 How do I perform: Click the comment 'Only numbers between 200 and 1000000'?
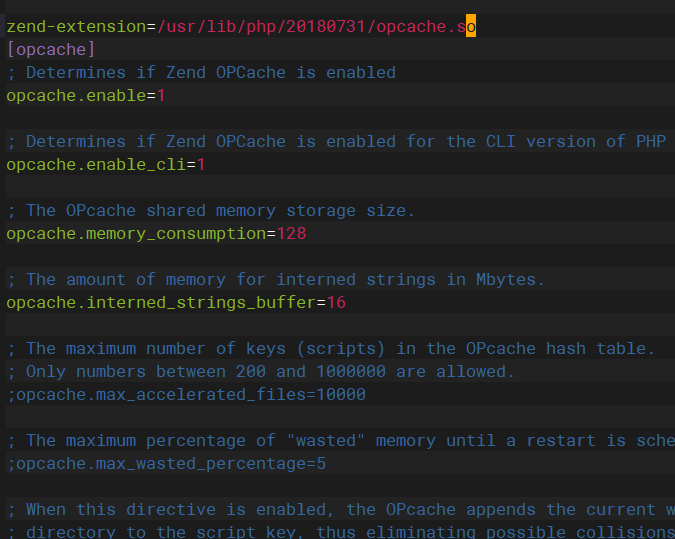[260, 371]
